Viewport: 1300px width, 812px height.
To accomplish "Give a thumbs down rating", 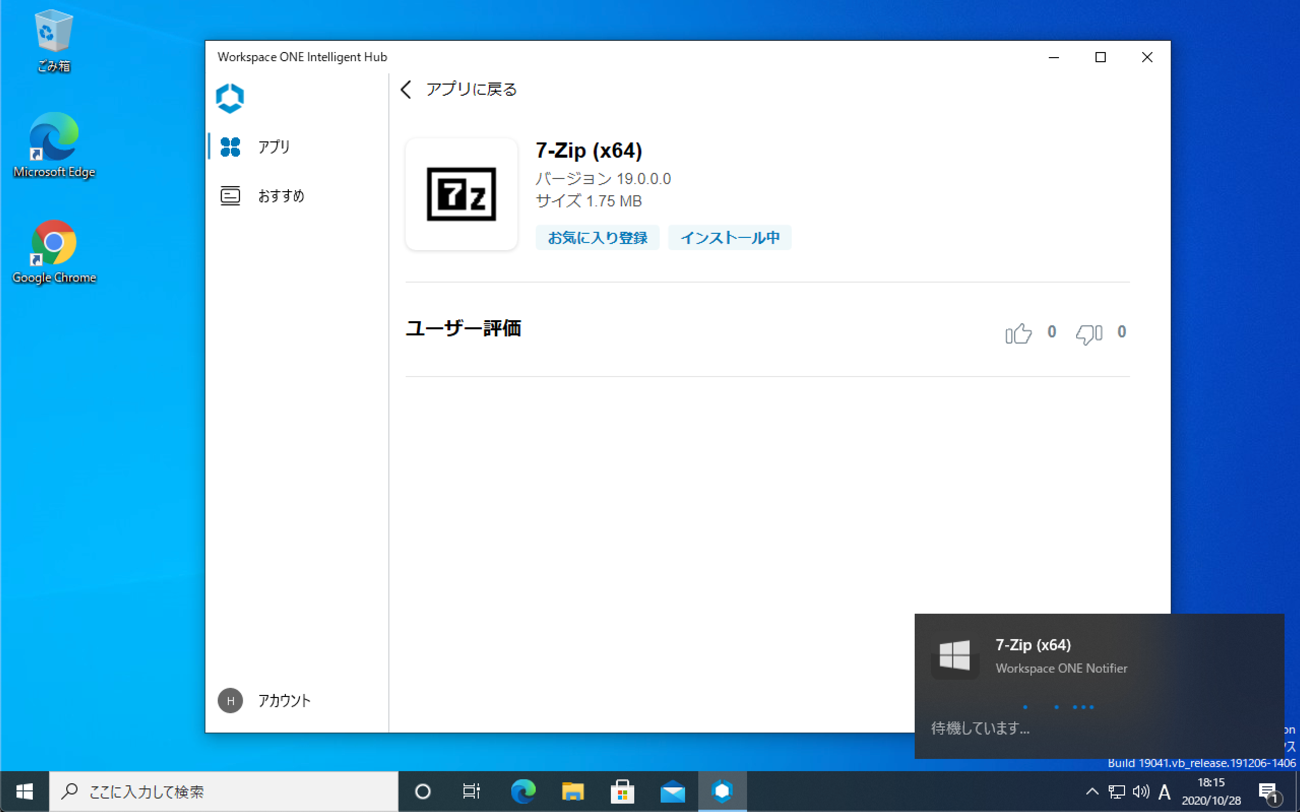I will 1089,333.
